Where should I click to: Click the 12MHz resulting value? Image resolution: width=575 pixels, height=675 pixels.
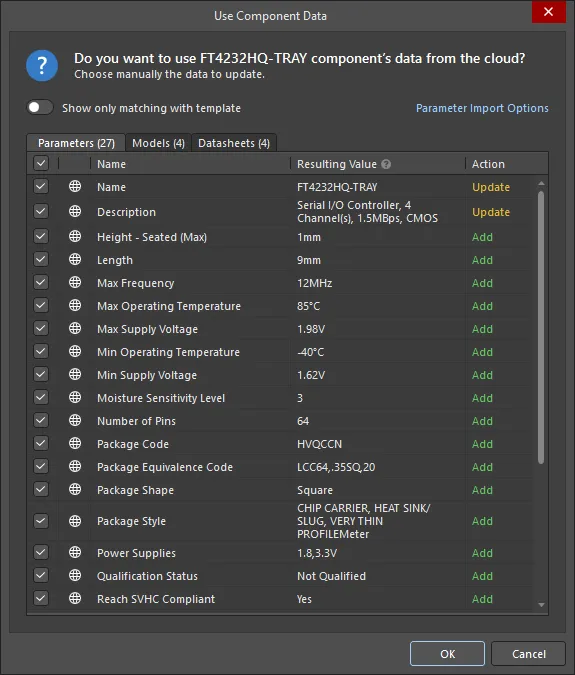pos(314,283)
